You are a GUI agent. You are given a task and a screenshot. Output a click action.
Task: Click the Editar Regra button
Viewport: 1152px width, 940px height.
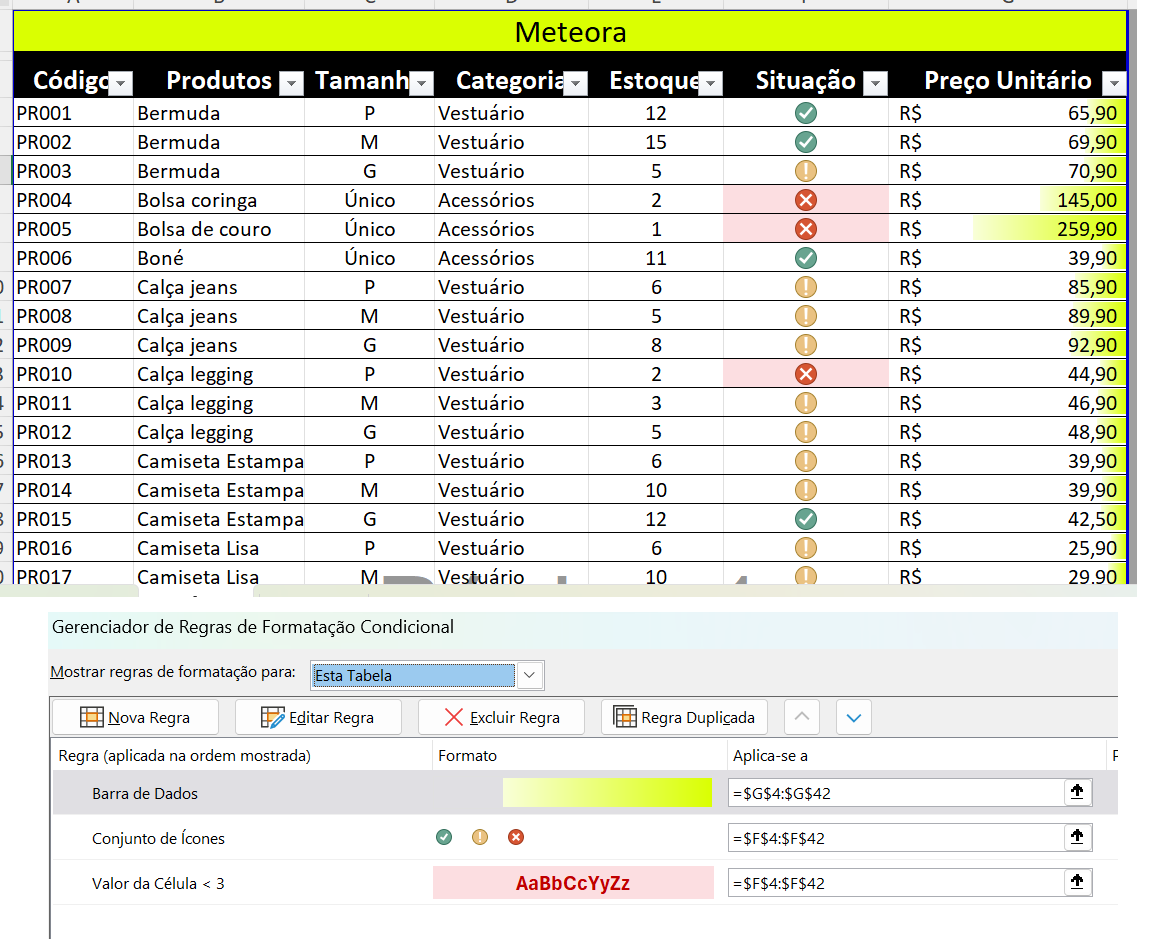click(318, 717)
